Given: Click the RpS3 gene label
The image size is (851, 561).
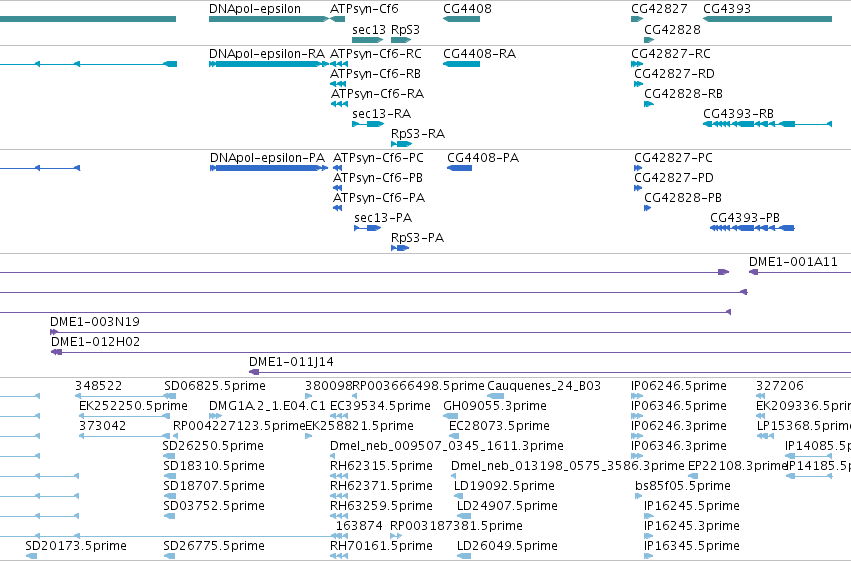Looking at the screenshot, I should pos(405,30).
